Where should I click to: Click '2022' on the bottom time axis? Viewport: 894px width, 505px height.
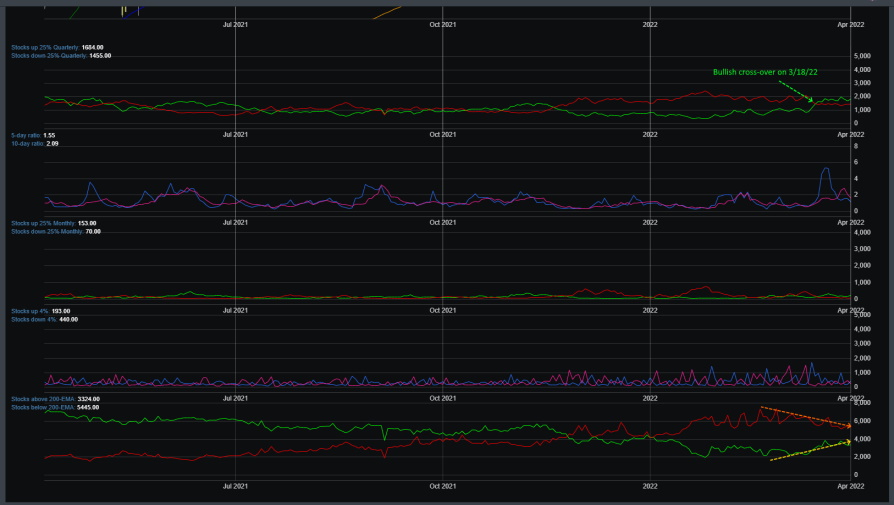pos(650,486)
